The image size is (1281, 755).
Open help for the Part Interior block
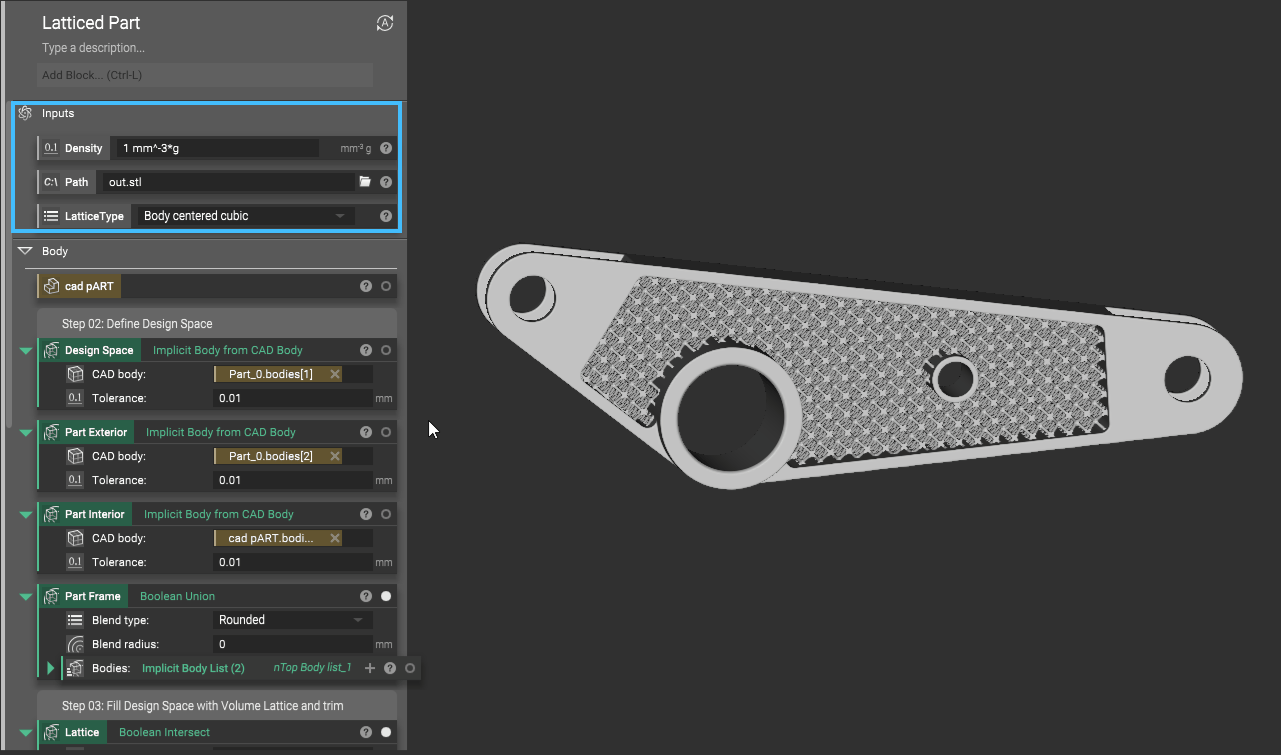point(366,514)
